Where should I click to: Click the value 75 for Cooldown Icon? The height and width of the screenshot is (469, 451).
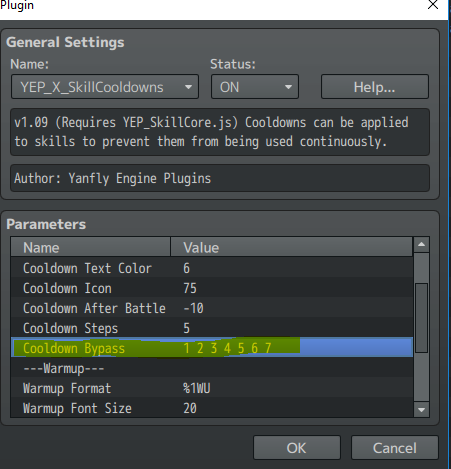click(x=190, y=288)
